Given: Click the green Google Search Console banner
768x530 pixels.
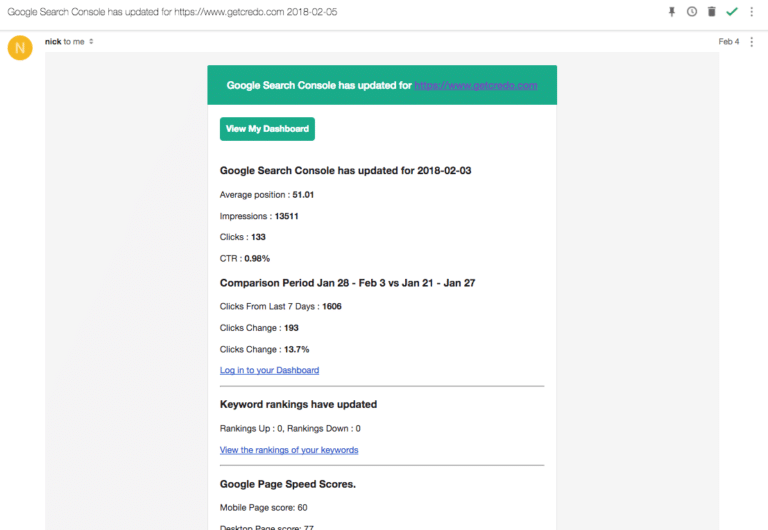Looking at the screenshot, I should 320,86.
